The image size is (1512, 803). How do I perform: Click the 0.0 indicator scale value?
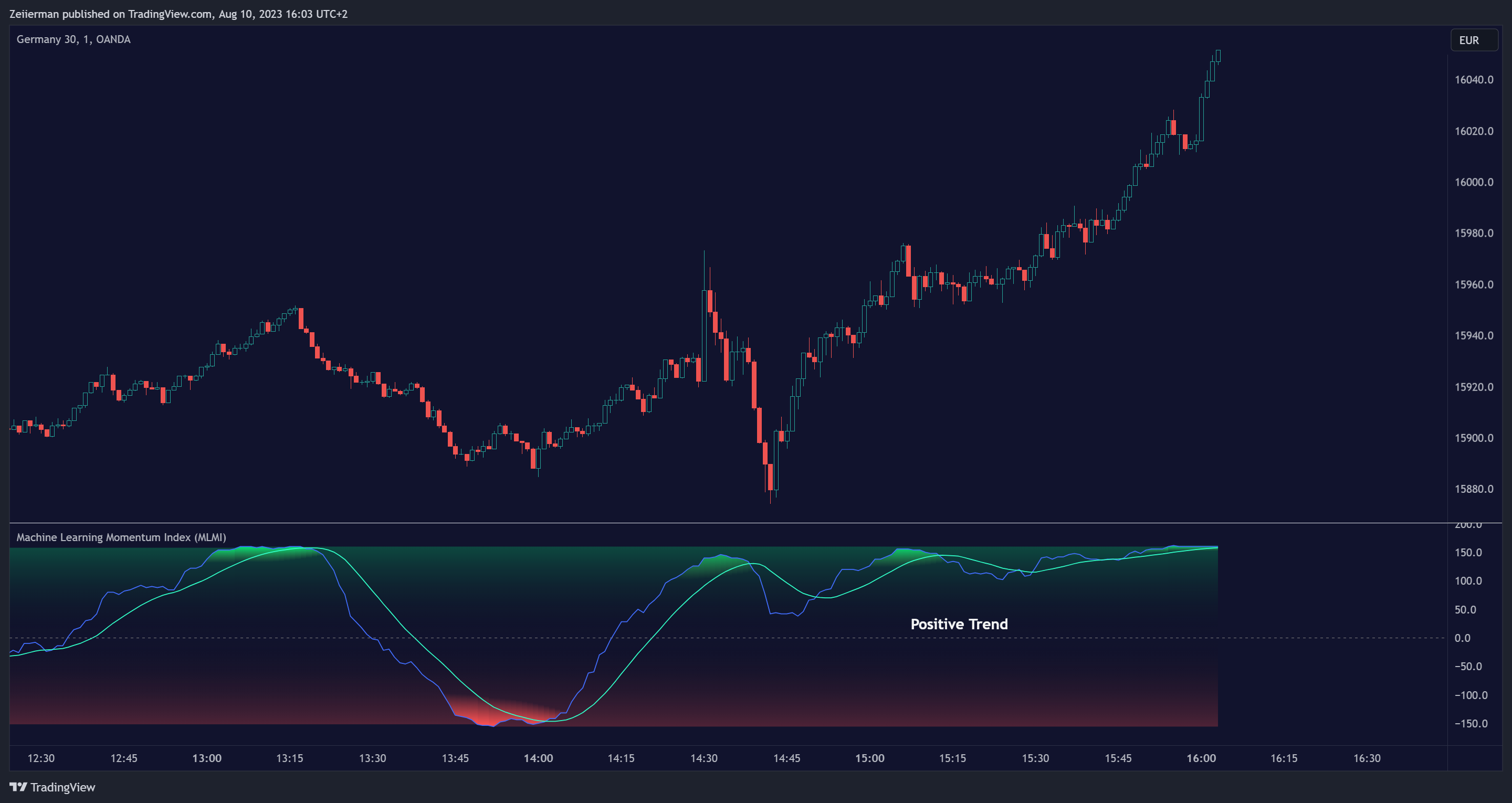click(x=1462, y=638)
